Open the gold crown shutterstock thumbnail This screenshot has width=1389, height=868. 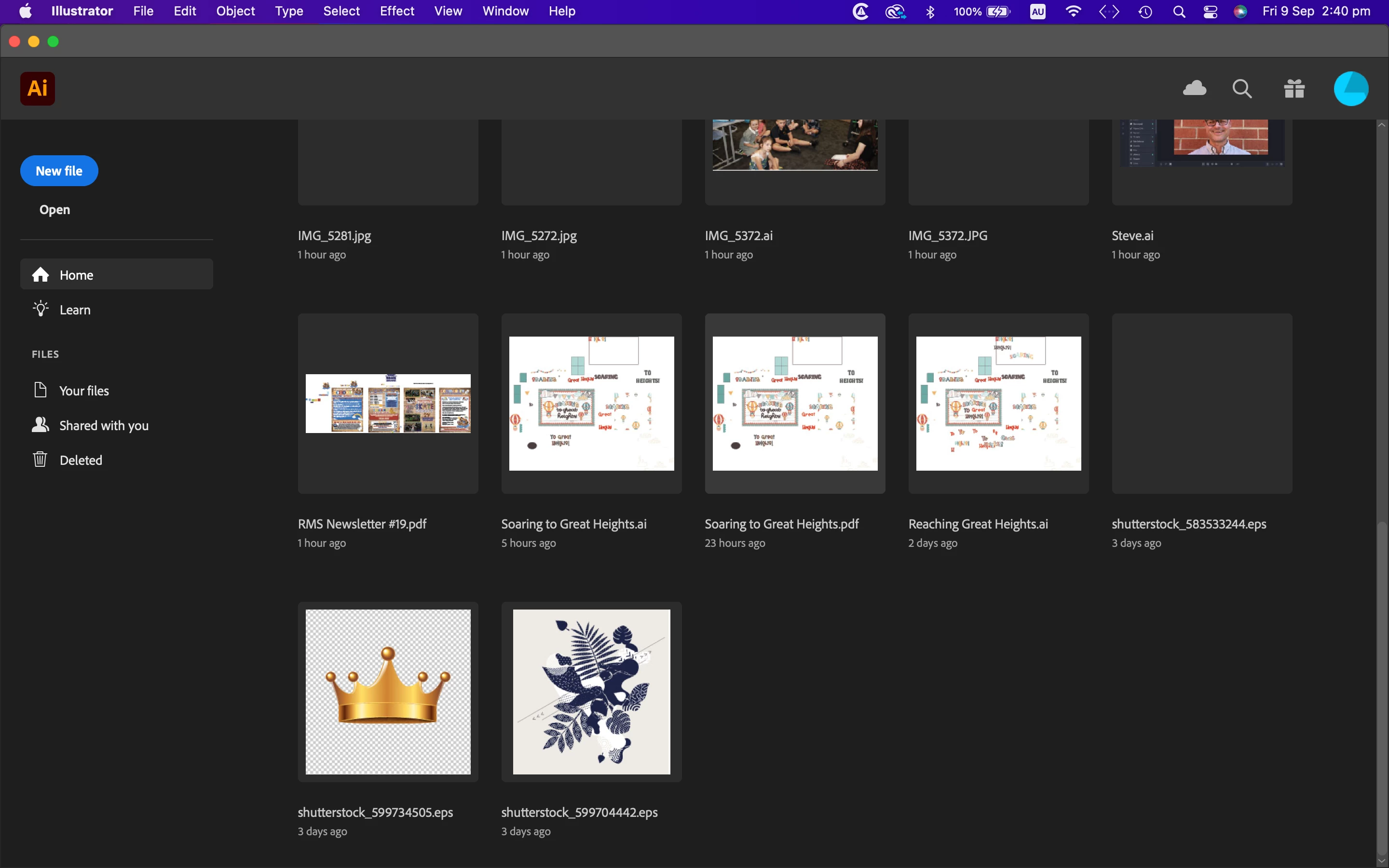point(388,691)
